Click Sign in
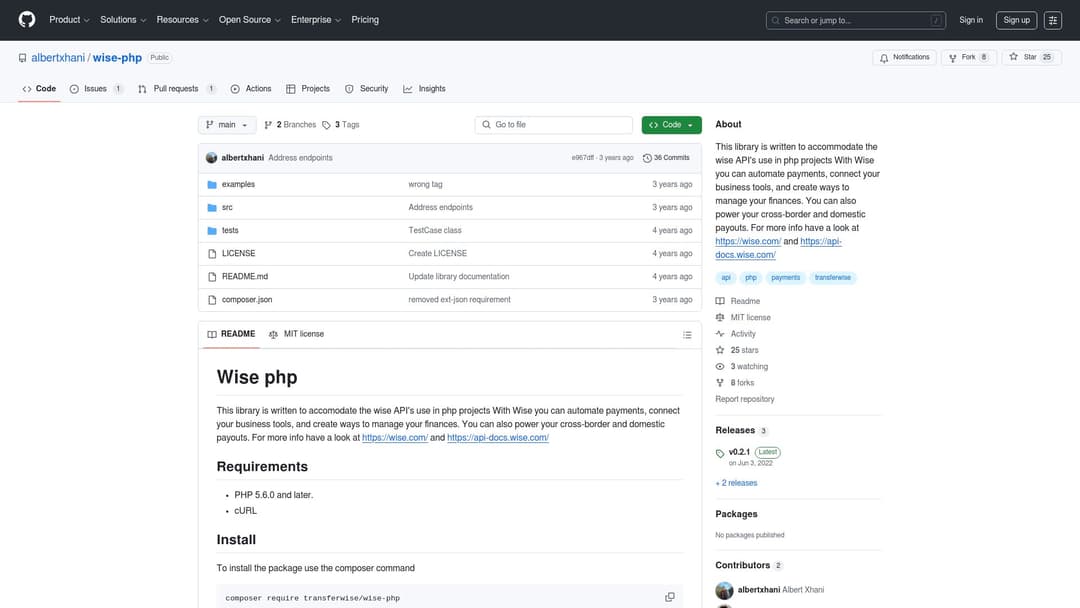 point(970,20)
